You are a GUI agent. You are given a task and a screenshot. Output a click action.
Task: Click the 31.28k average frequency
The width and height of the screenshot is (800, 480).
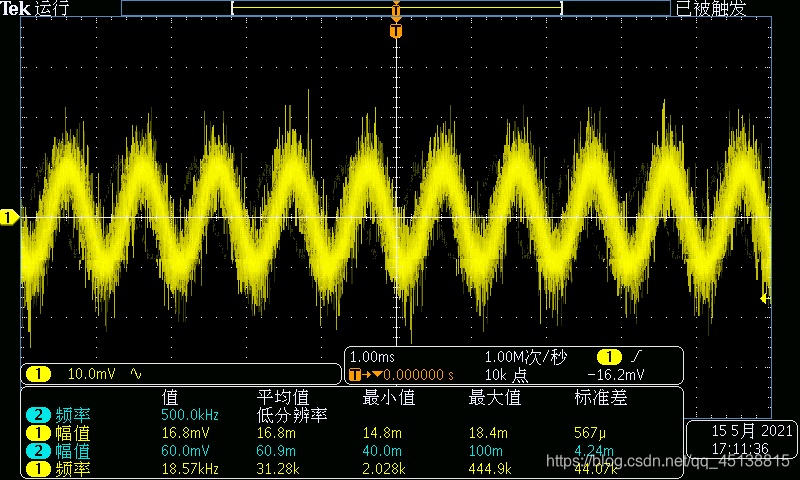280,469
